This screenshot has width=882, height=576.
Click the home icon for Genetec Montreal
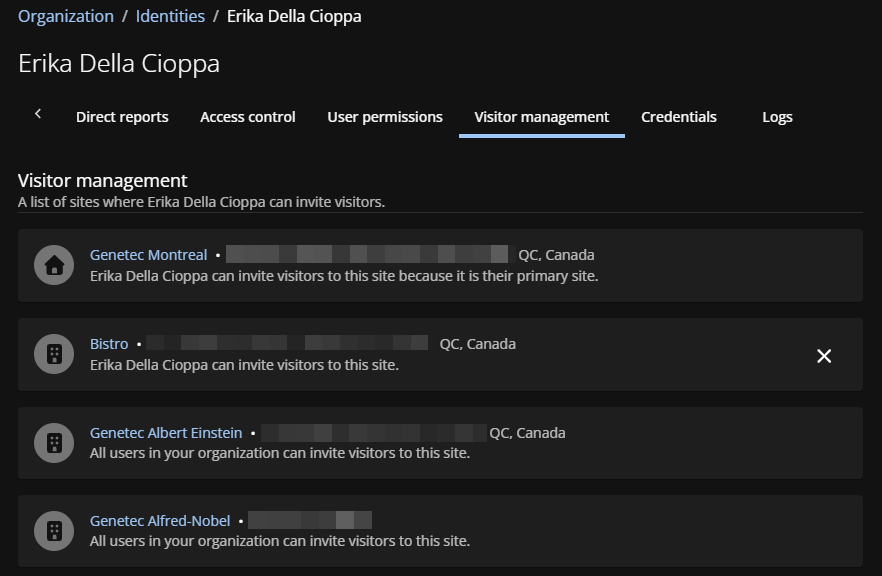54,265
